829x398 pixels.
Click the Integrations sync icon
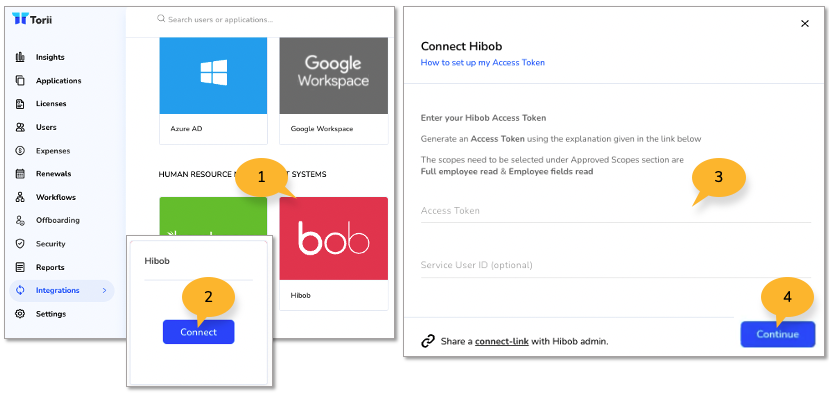(x=20, y=290)
